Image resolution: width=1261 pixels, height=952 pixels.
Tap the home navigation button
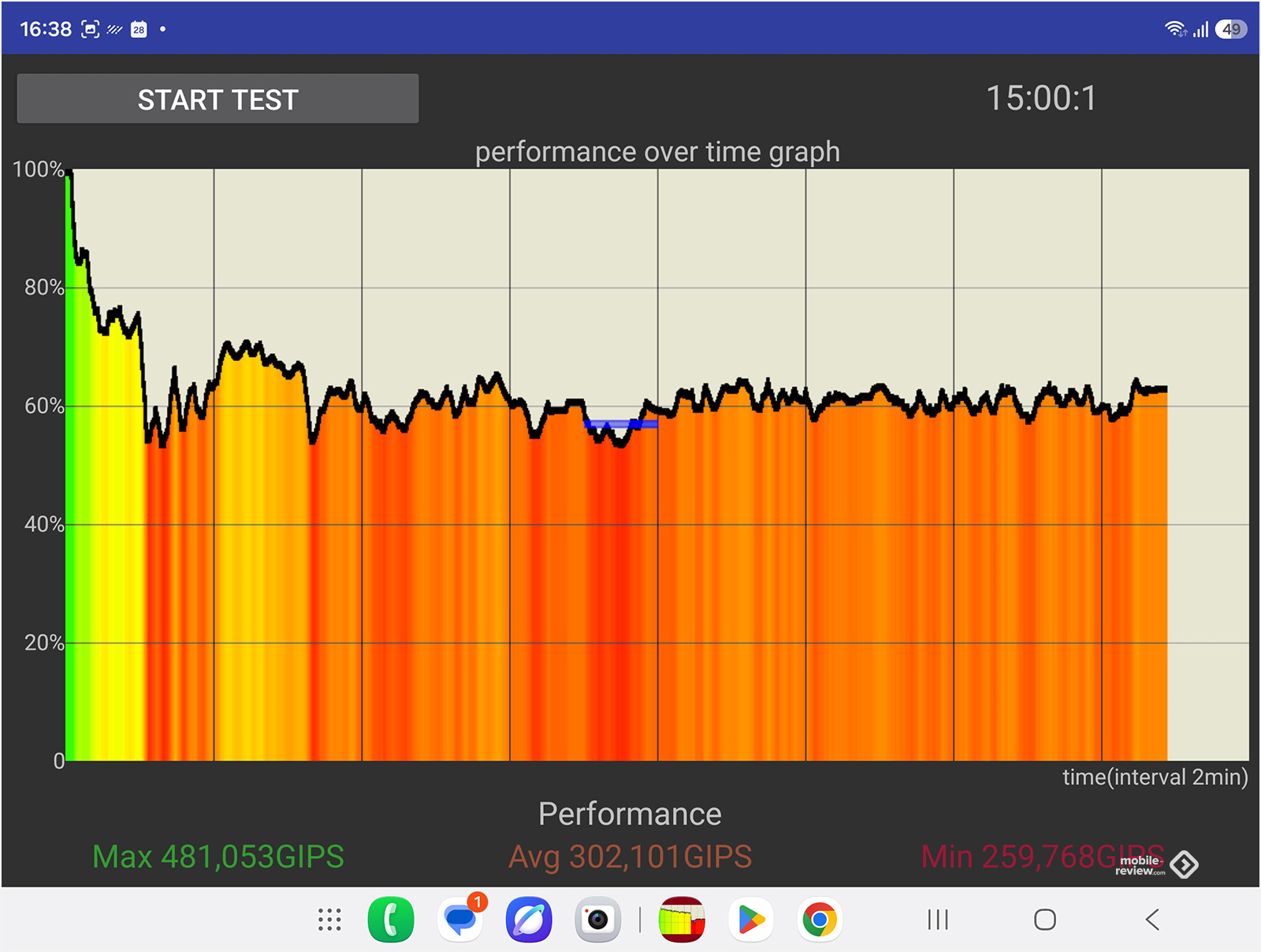click(x=1045, y=920)
